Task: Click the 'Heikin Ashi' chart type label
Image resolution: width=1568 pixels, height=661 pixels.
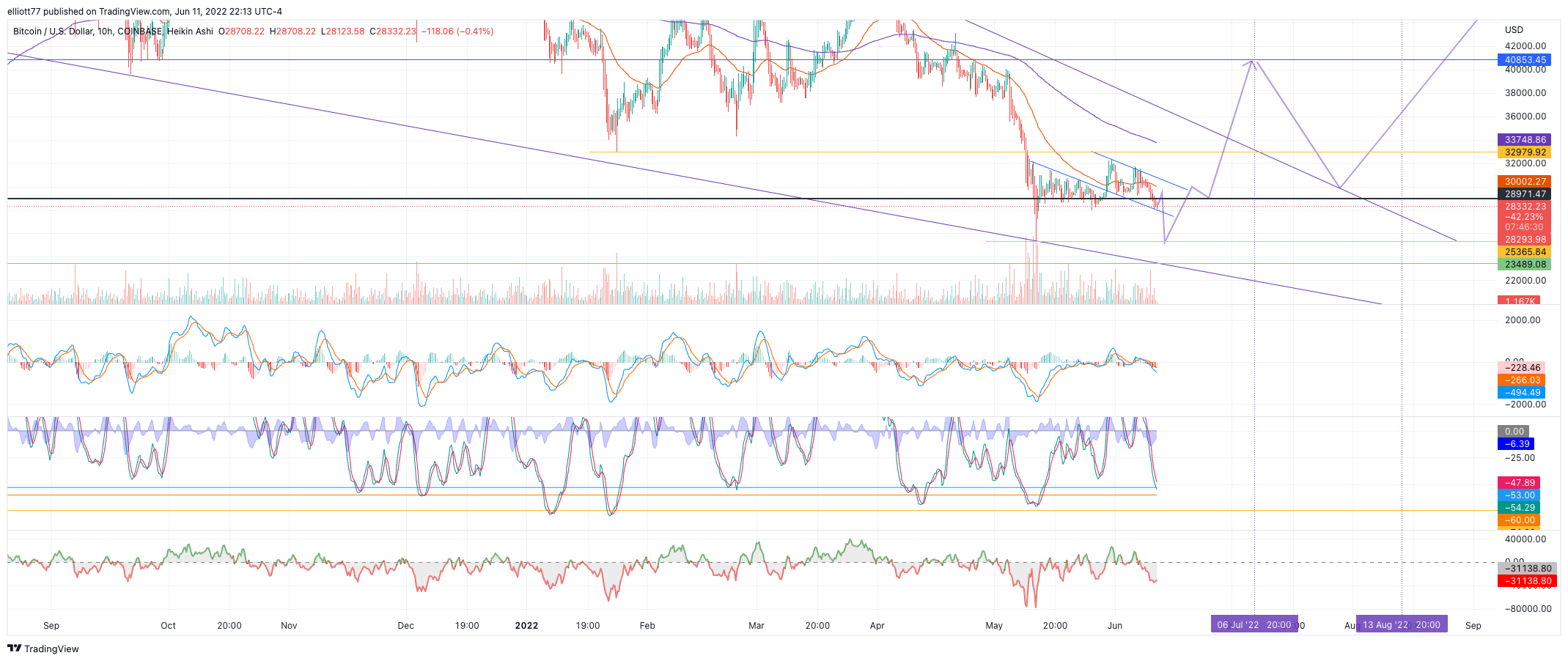Action: pos(190,32)
